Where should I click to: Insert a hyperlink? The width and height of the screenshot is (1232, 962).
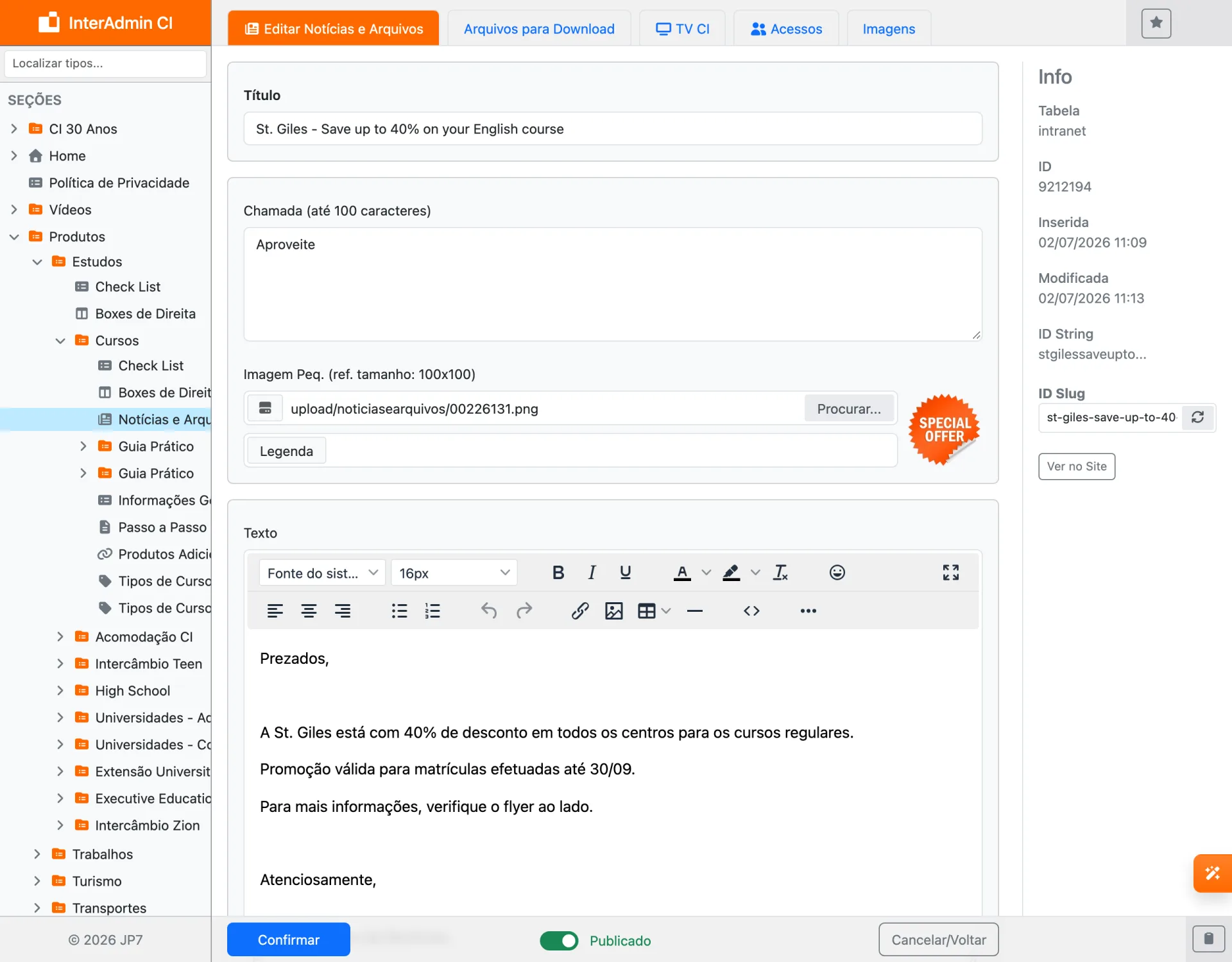580,611
